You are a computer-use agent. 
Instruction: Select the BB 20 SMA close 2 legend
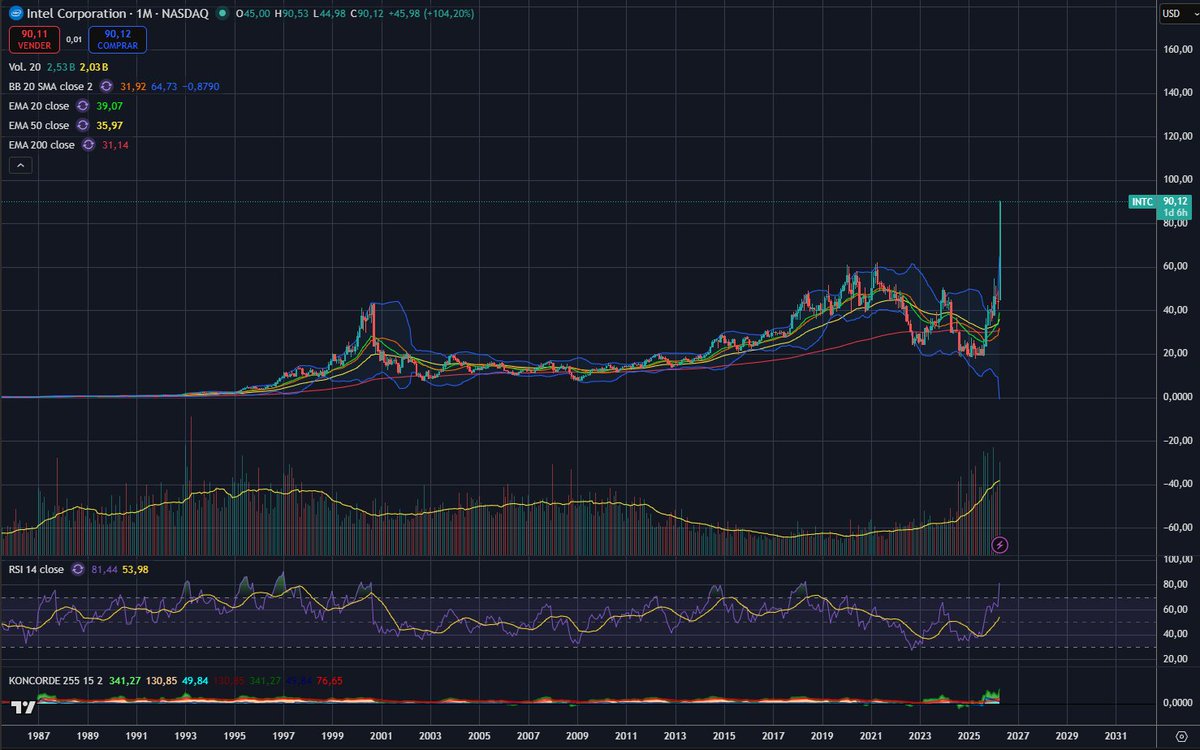pyautogui.click(x=51, y=87)
